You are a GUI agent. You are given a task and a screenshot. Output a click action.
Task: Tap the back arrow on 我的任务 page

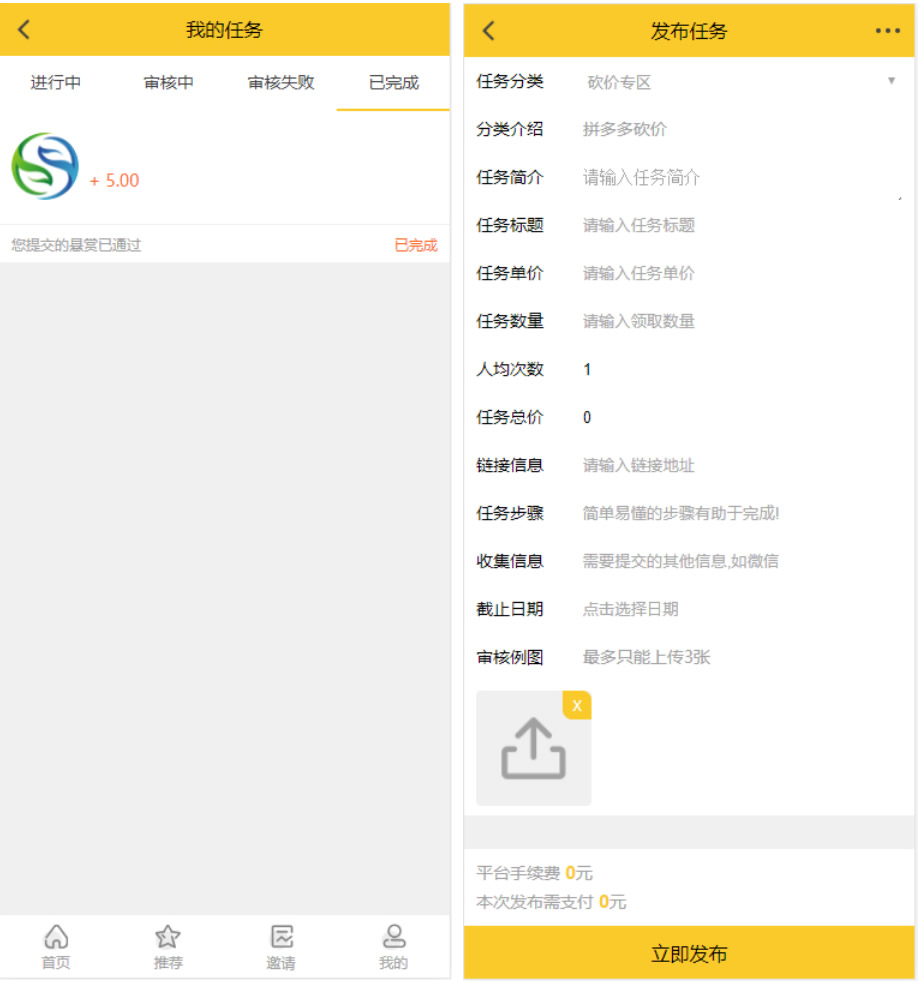click(24, 30)
